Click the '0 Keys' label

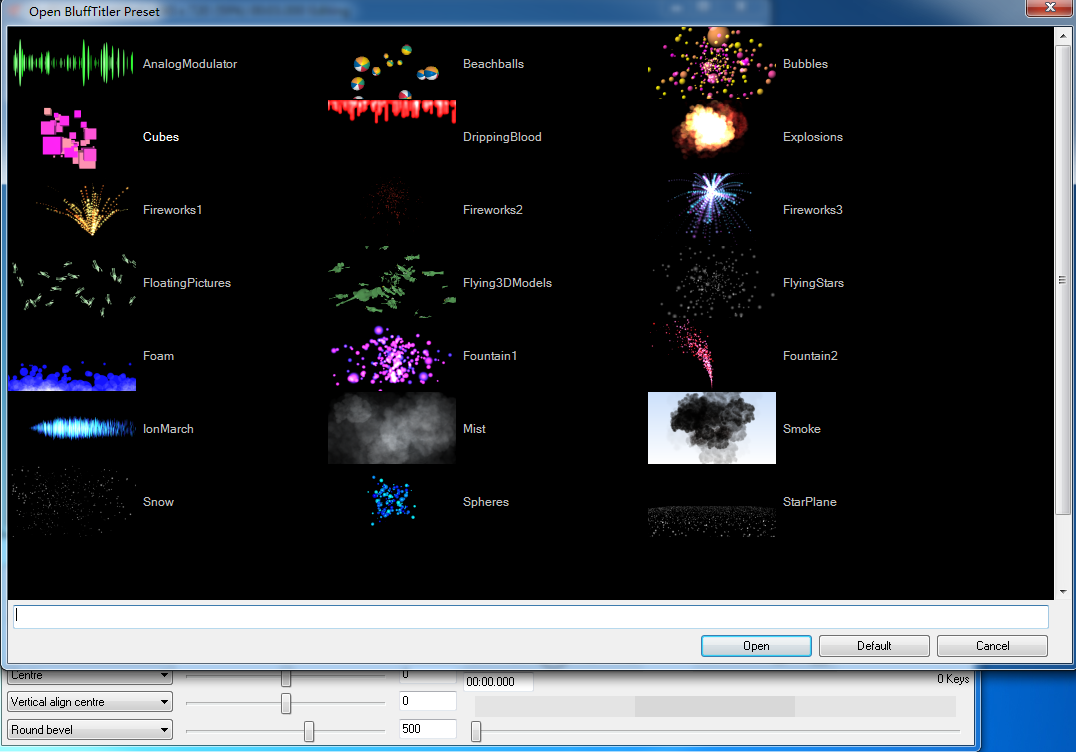[953, 679]
